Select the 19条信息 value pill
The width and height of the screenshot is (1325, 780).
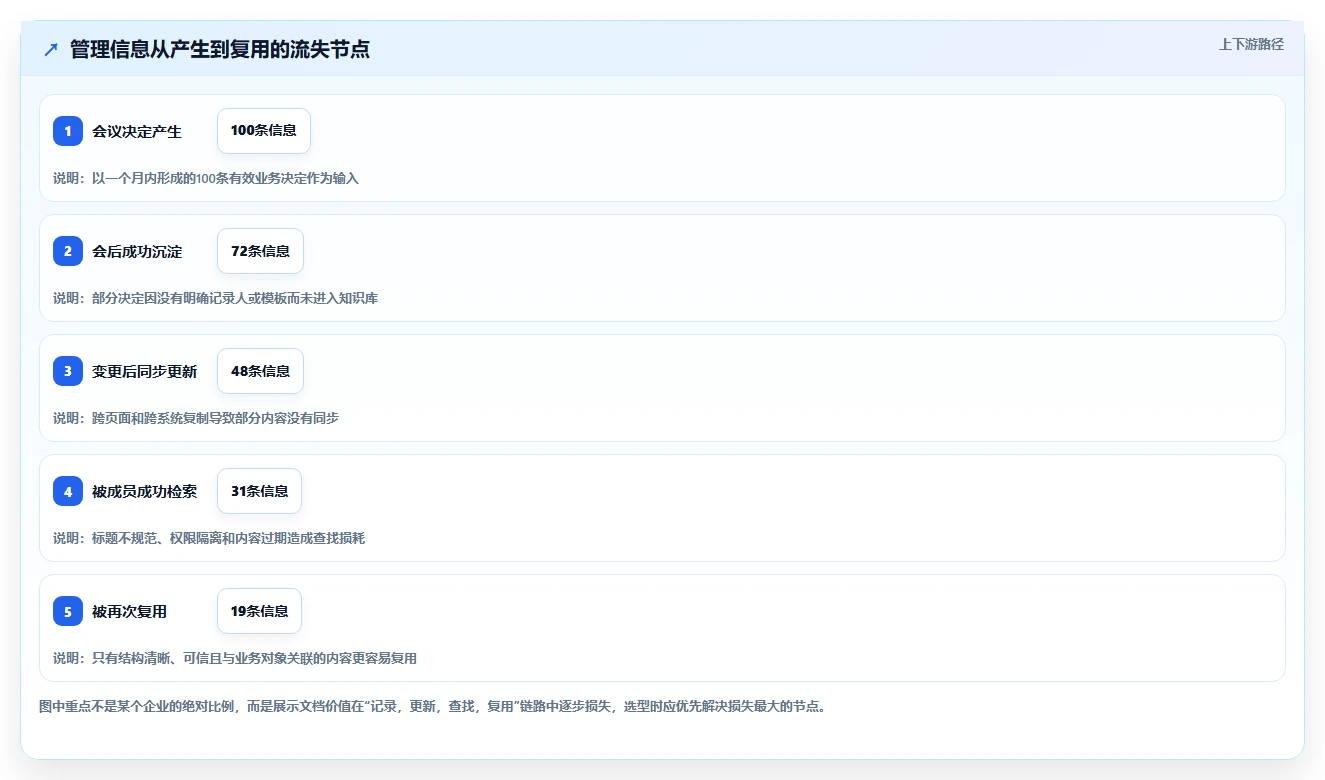[x=259, y=611]
